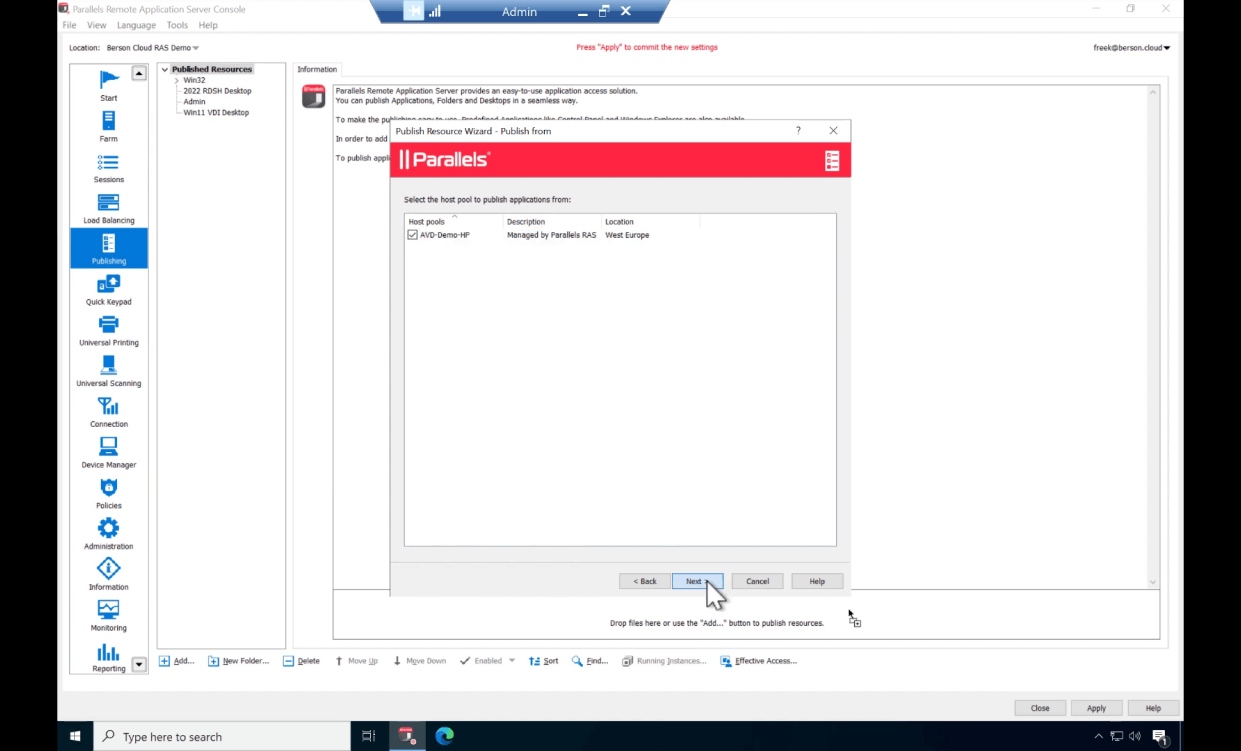This screenshot has width=1241, height=751.
Task: Open the Enabled dropdown in the bottom toolbar
Action: pos(512,660)
